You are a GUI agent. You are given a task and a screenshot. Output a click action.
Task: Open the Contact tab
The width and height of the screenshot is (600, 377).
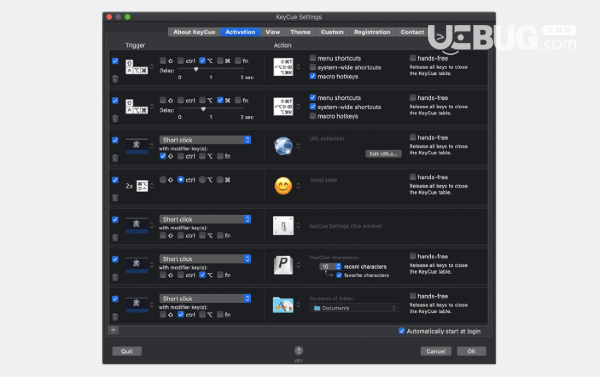[412, 32]
